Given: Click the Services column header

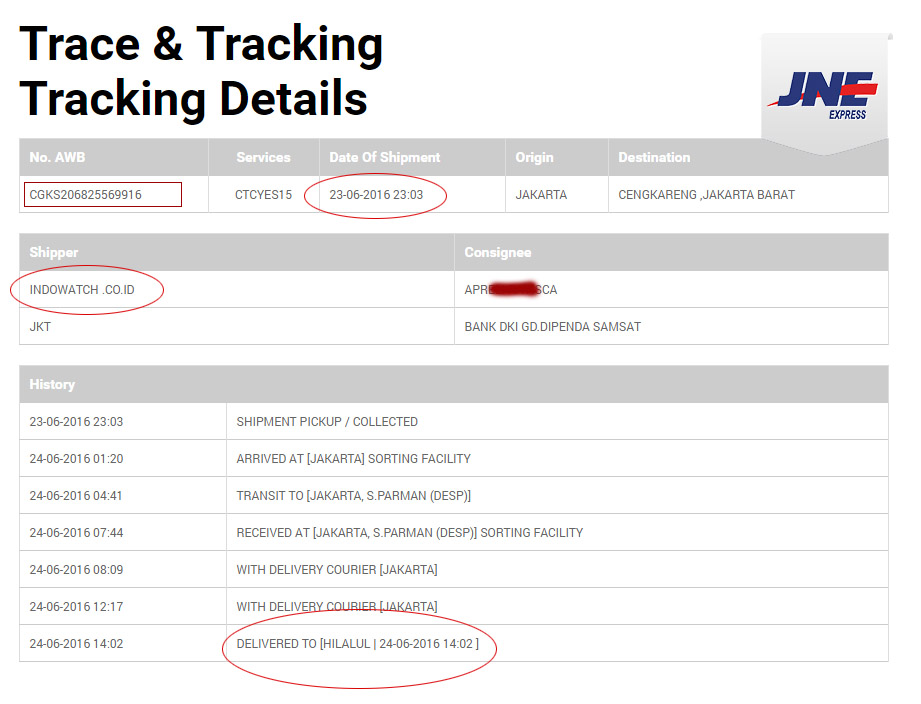Looking at the screenshot, I should [263, 158].
